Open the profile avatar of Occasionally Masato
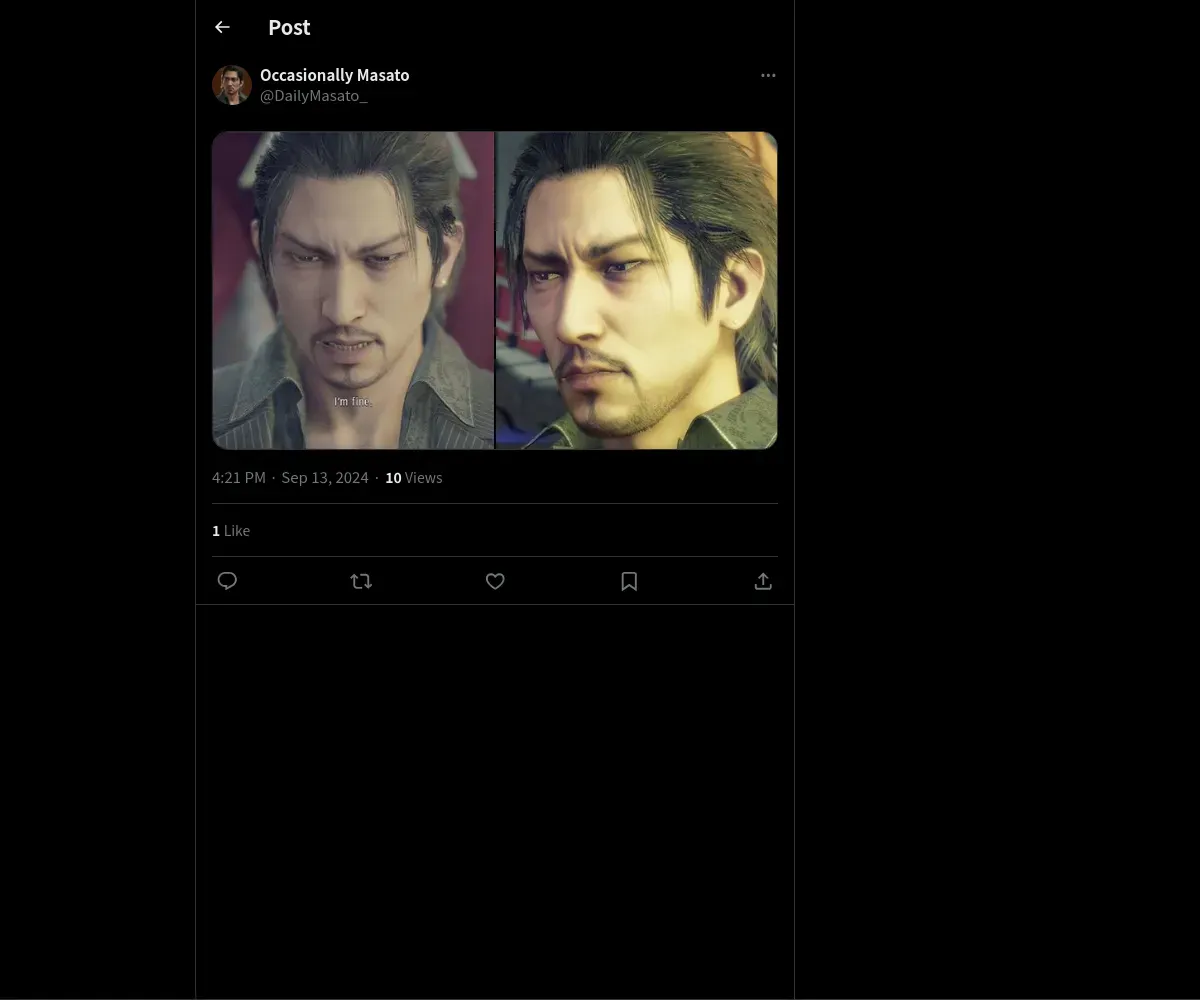The image size is (1200, 1000). [x=231, y=85]
